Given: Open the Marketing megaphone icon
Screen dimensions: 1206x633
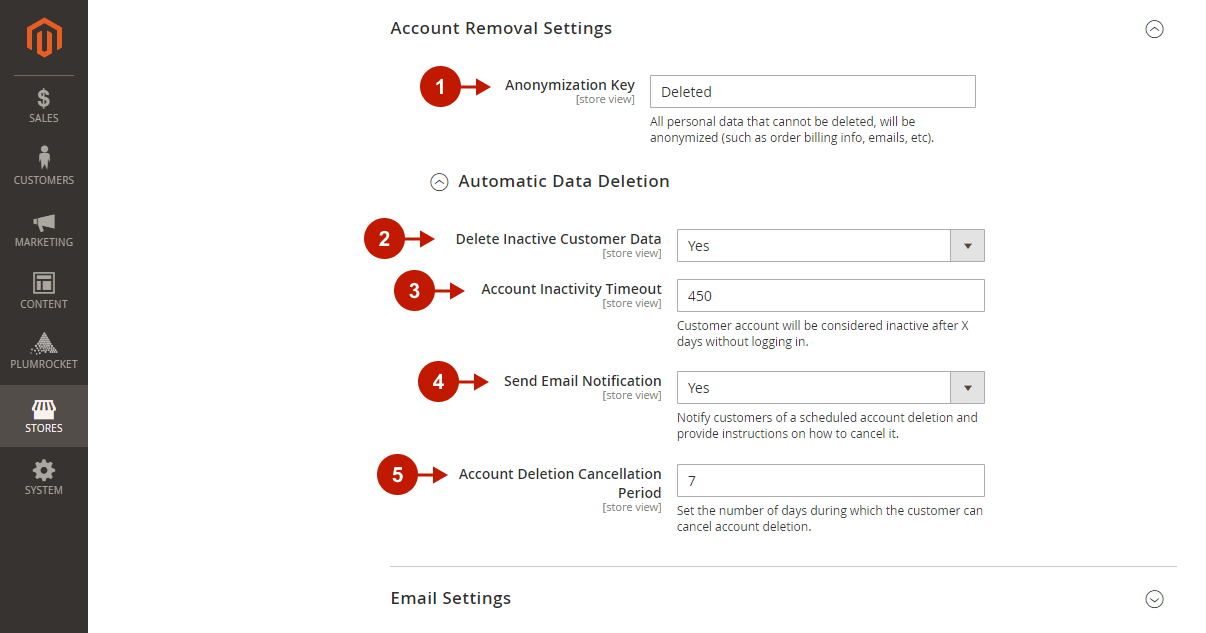Looking at the screenshot, I should tap(44, 222).
